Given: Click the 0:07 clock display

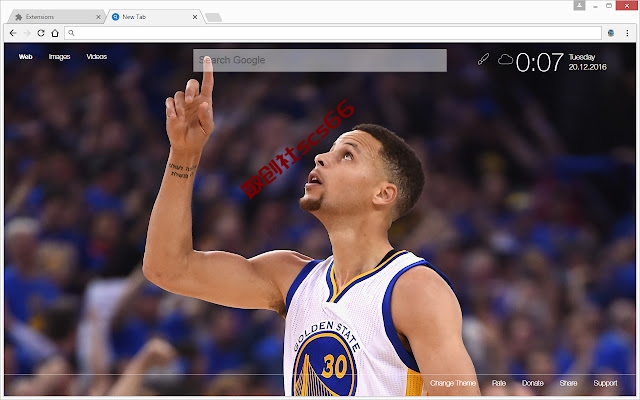Looking at the screenshot, I should coord(540,62).
